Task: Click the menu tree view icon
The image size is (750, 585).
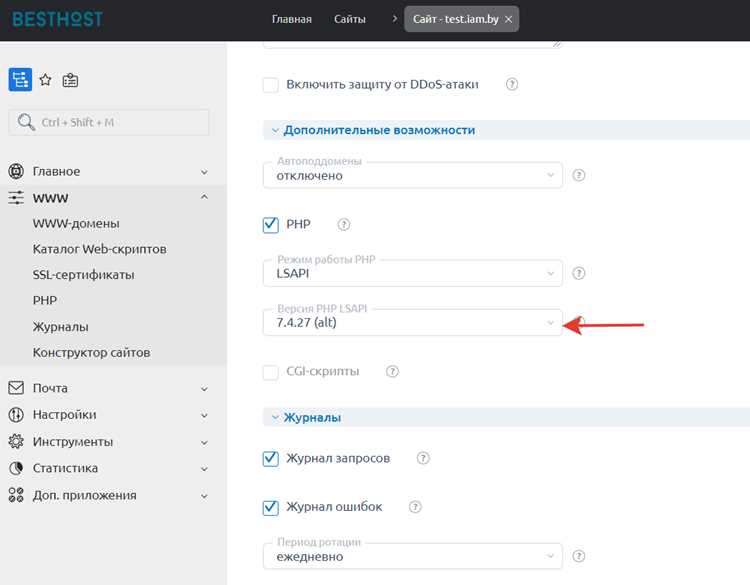Action: tap(20, 79)
